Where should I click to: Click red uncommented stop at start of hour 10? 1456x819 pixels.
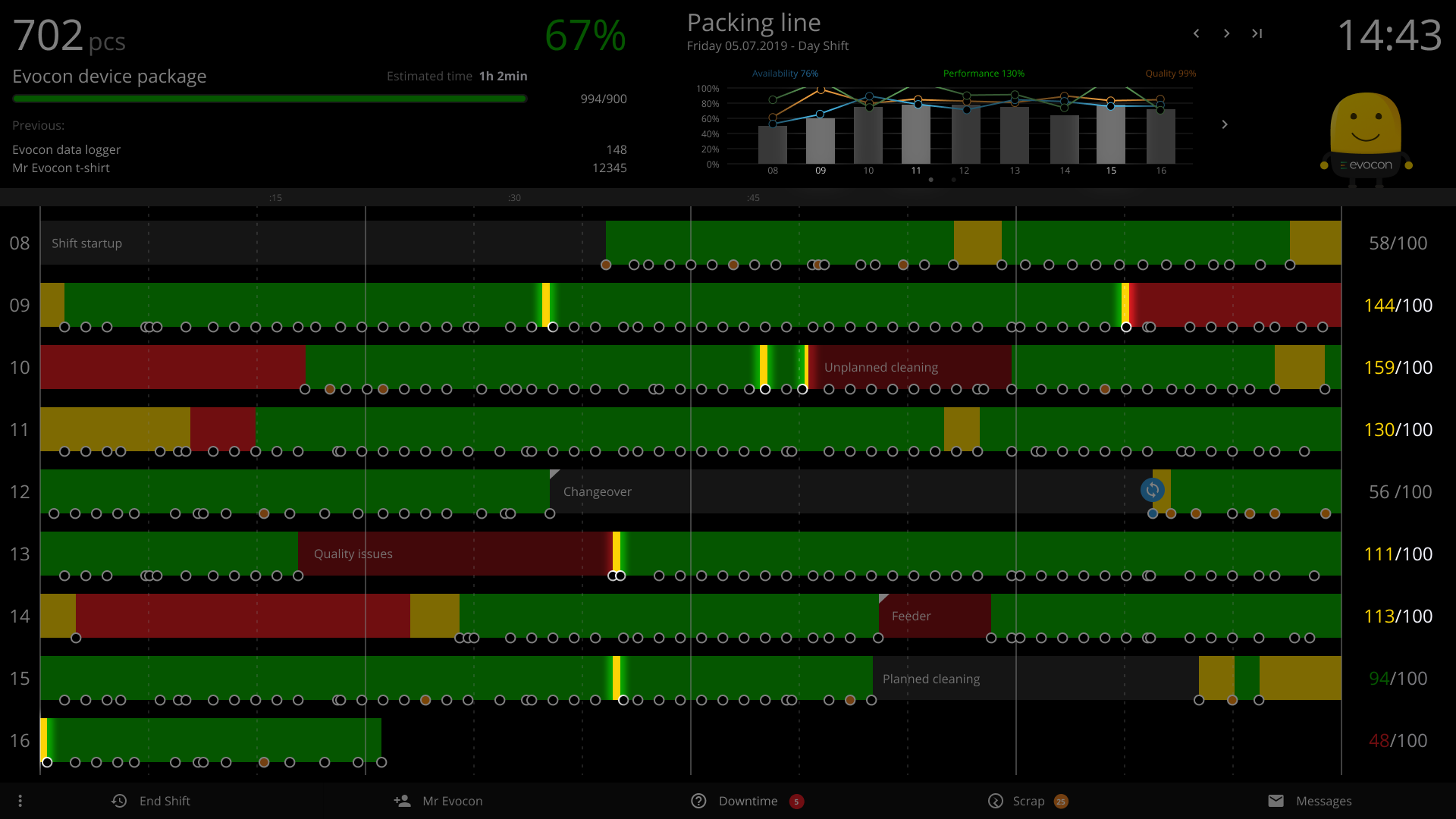tap(173, 367)
